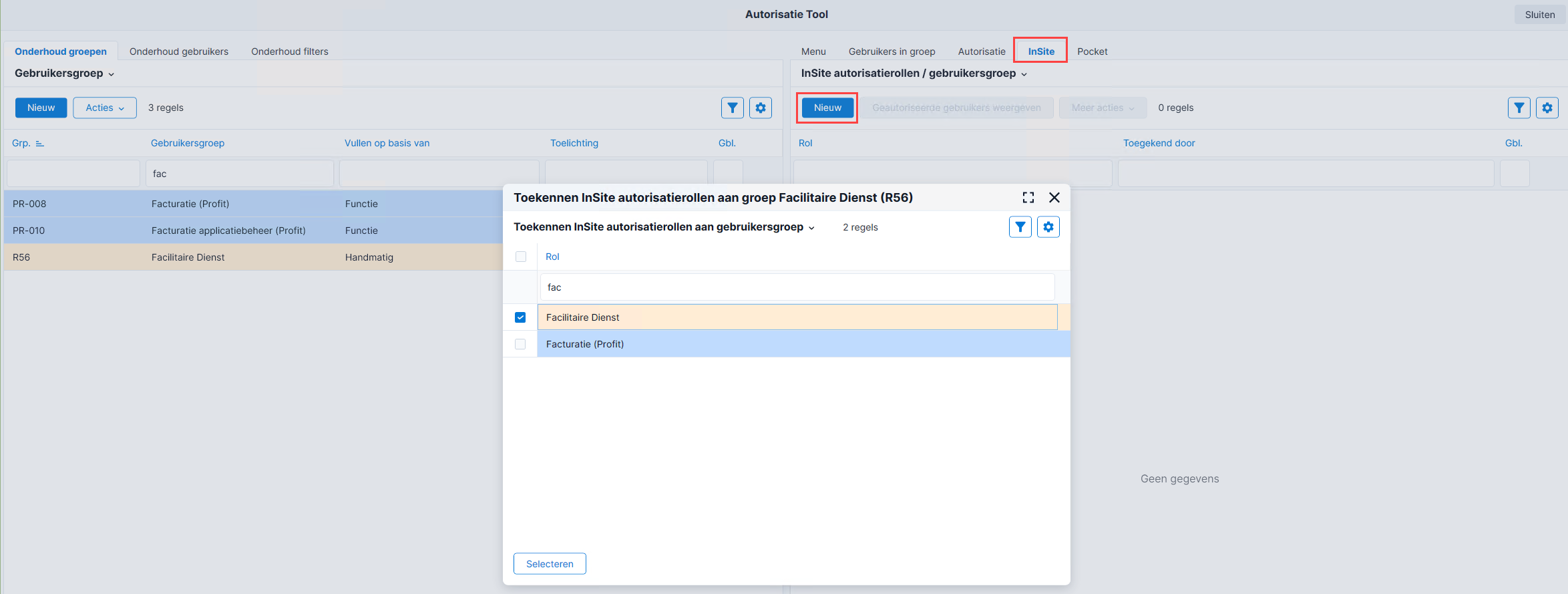The width and height of the screenshot is (1568, 594).
Task: Click the Sluiten button
Action: pos(1540,15)
